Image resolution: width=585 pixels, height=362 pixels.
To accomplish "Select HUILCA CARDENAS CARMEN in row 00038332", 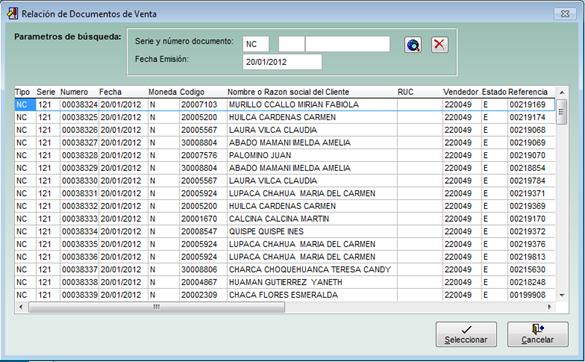I will pyautogui.click(x=282, y=206).
